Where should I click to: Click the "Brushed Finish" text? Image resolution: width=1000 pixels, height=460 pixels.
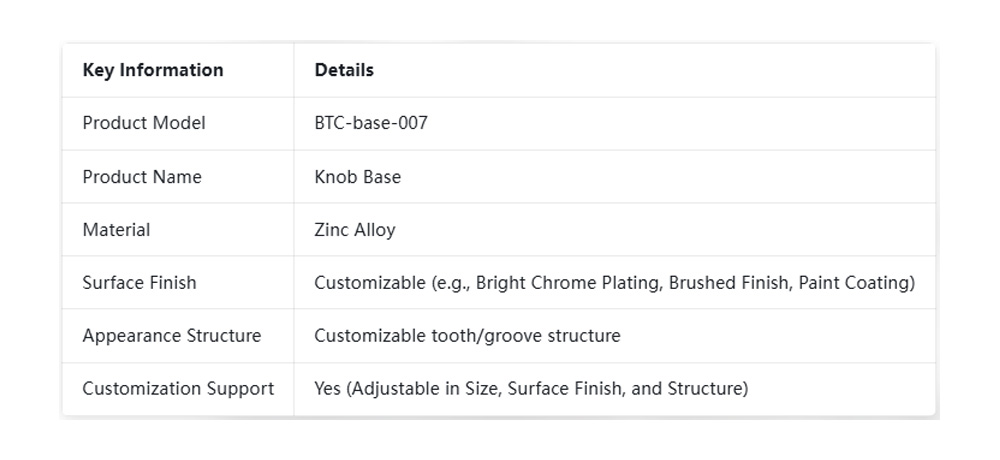(x=730, y=283)
